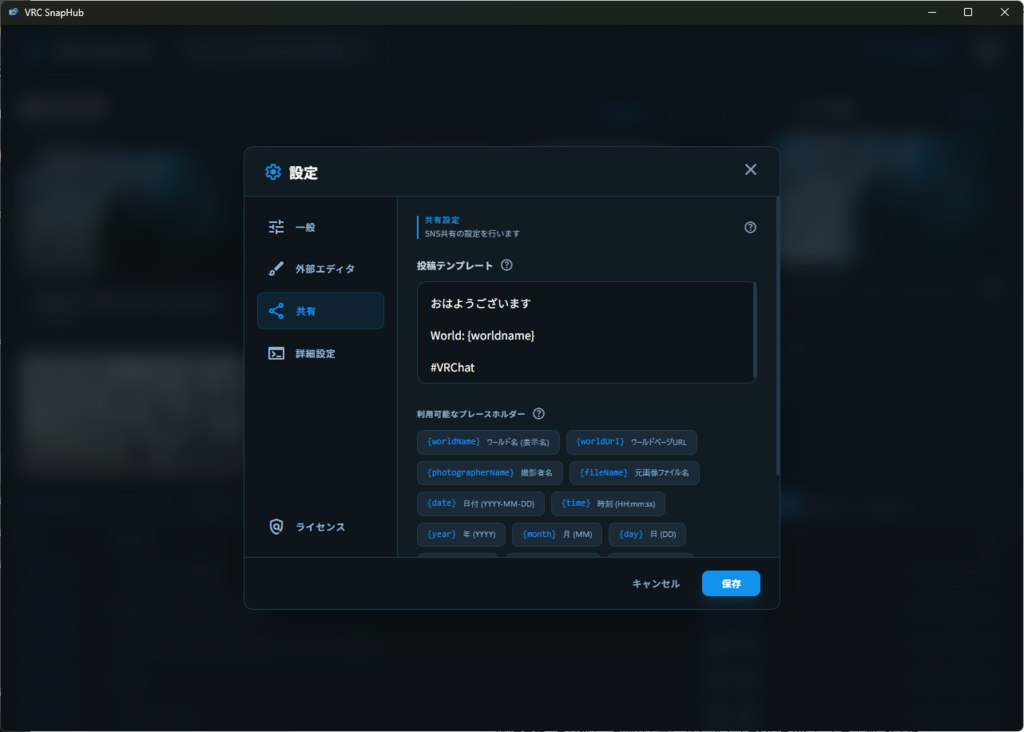1024x732 pixels.
Task: Click the VRC SnapHub title bar app icon
Action: [x=13, y=12]
